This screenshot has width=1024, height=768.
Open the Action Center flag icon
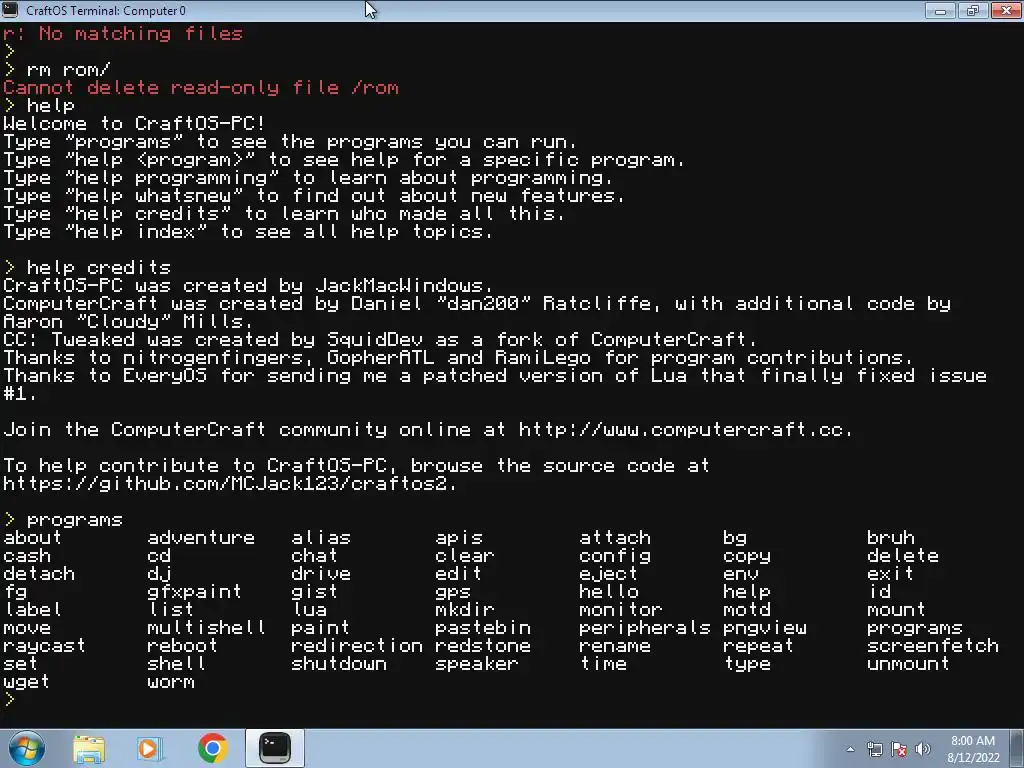tap(899, 749)
